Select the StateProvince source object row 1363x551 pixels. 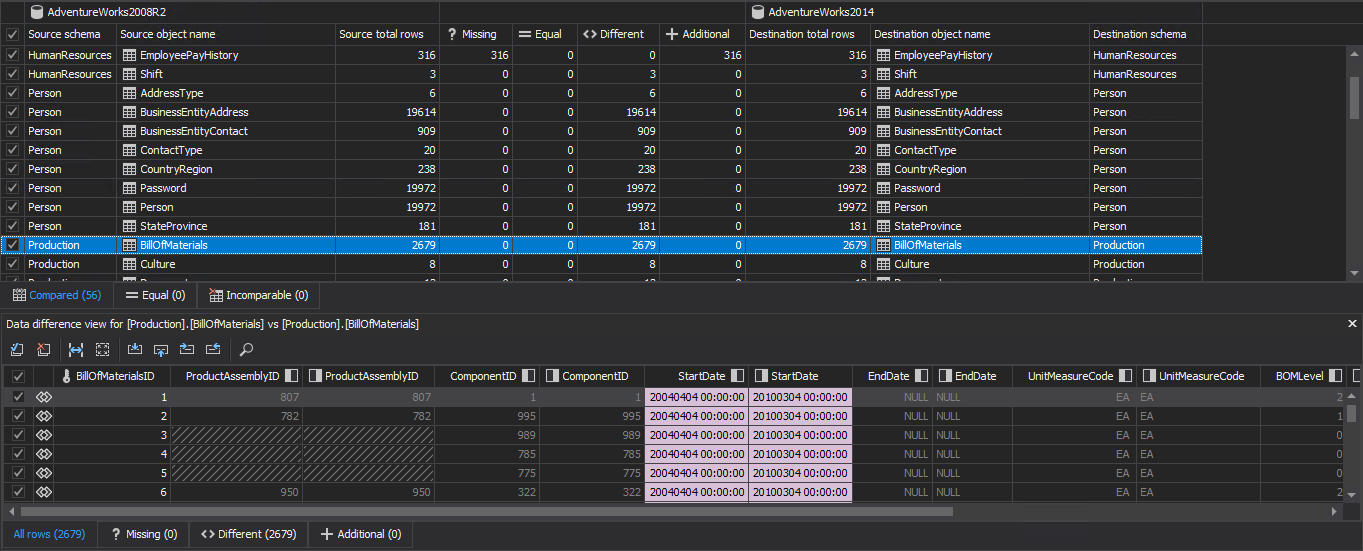coord(226,226)
